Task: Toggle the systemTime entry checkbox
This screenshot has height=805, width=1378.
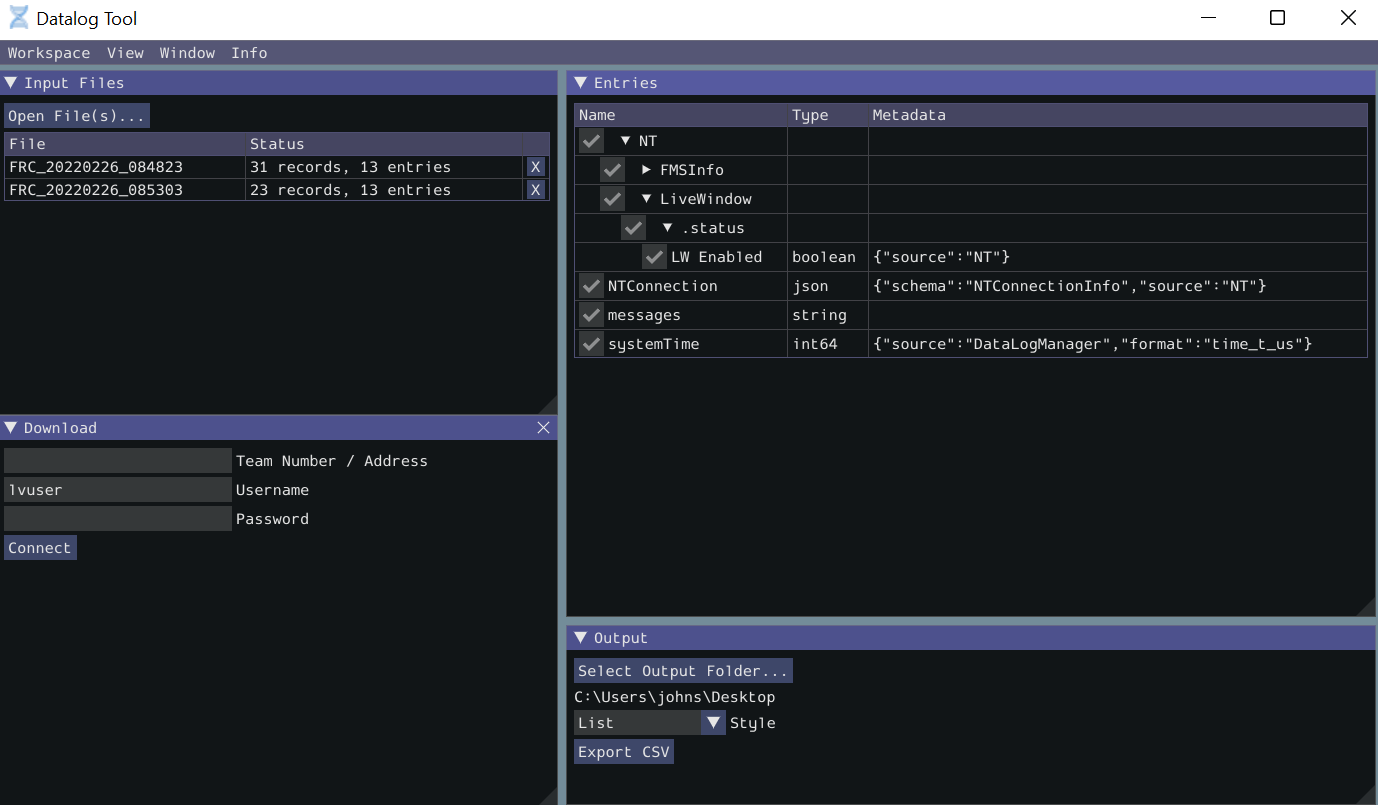Action: 590,343
